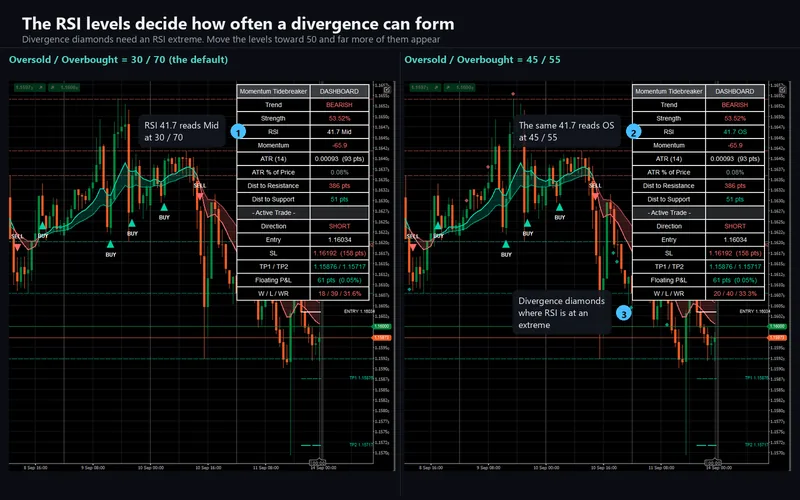Click the '51 pts' support distance in the 45/55 dashboard
This screenshot has width=800, height=500.
pyautogui.click(x=735, y=199)
